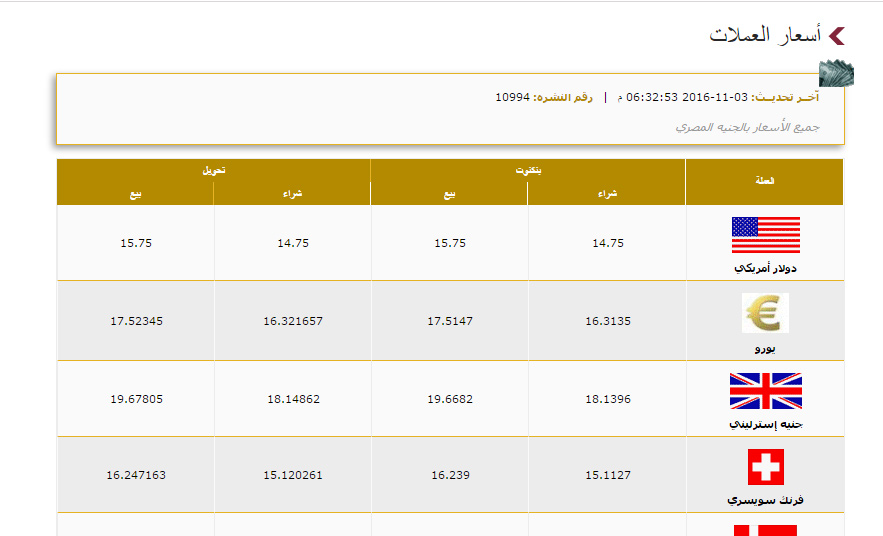Click the note جميع الأسعار بالجنيه المصري
Image resolution: width=883 pixels, height=536 pixels.
pyautogui.click(x=747, y=127)
